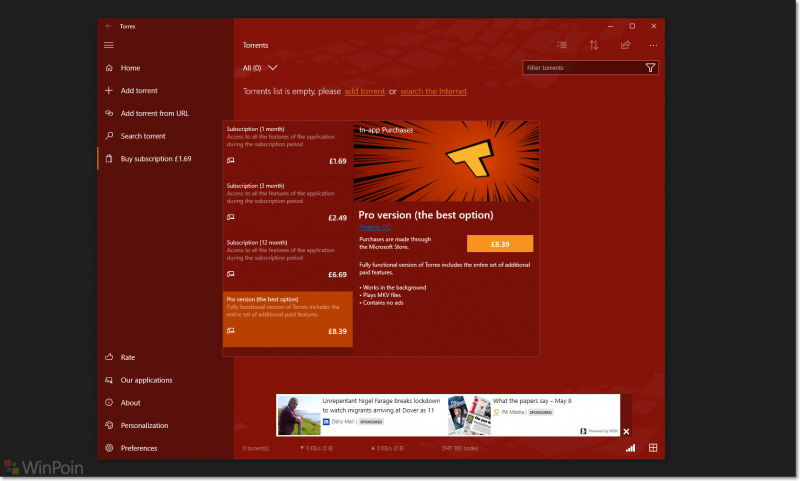800x481 pixels.
Task: Click the orange £8.39 purchase button
Action: pos(500,244)
